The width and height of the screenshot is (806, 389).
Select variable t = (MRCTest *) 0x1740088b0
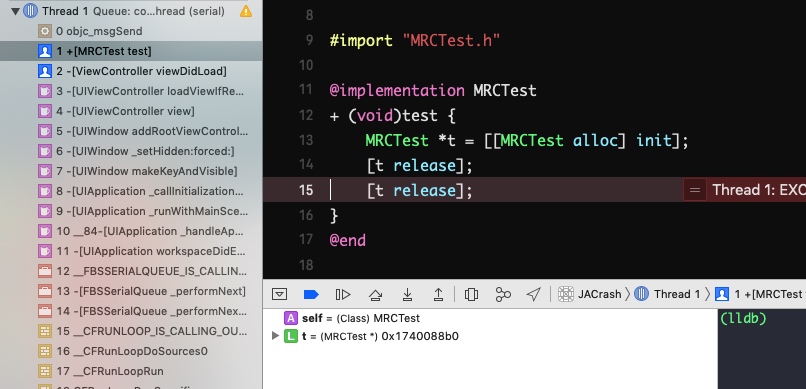click(x=380, y=337)
